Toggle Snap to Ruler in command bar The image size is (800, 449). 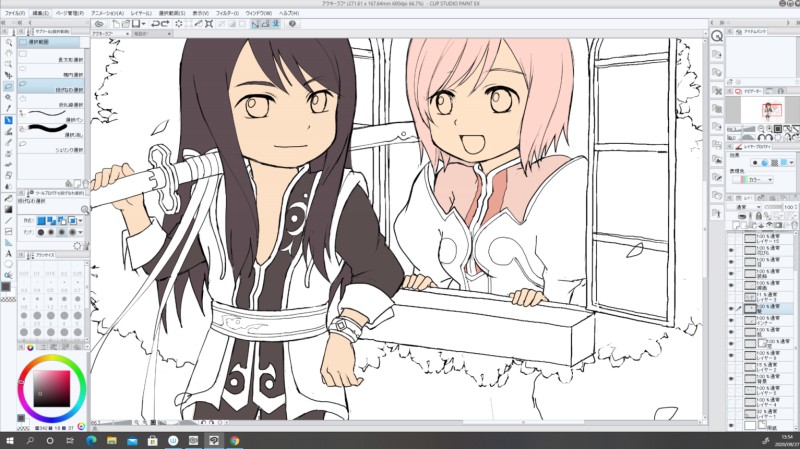pos(255,24)
